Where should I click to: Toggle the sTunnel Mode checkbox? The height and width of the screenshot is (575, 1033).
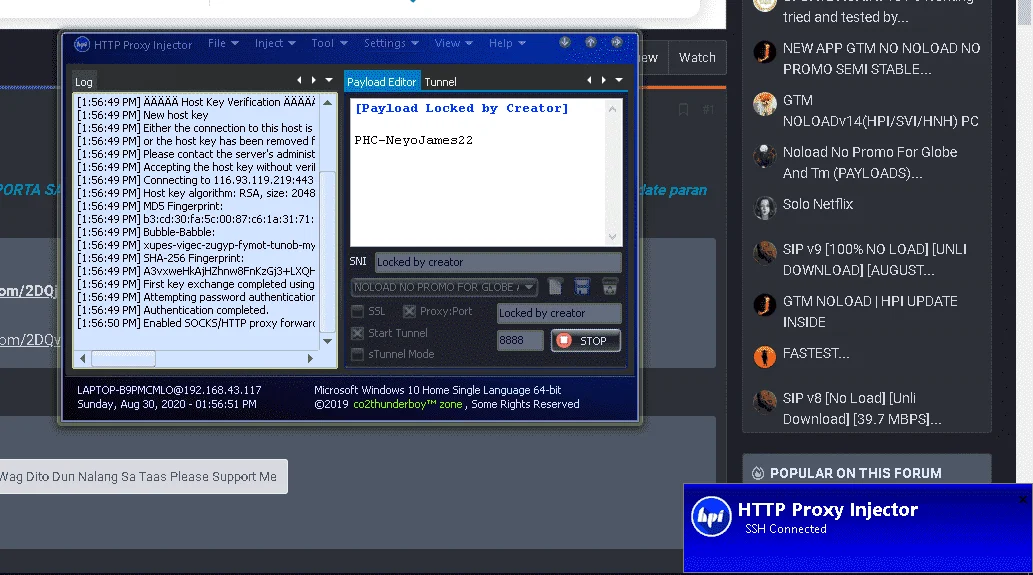tap(357, 354)
